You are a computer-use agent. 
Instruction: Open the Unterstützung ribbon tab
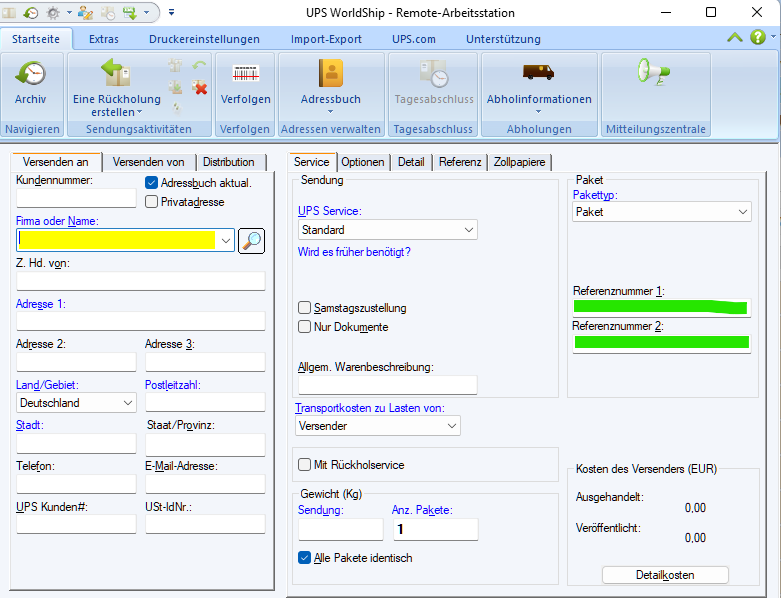503,39
